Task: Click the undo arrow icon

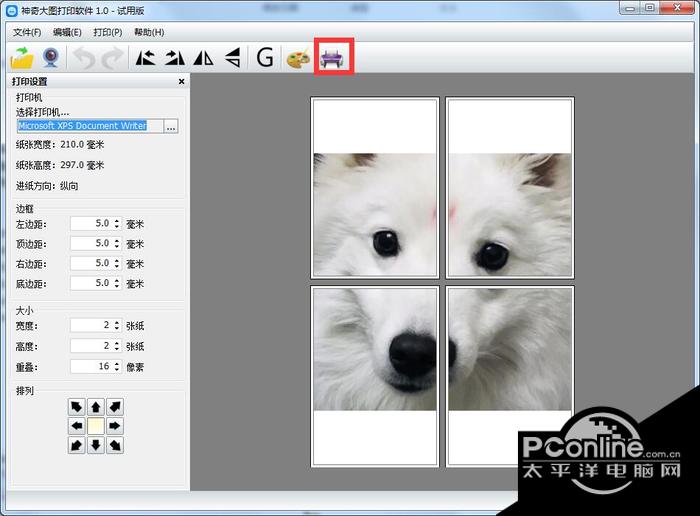Action: point(84,58)
